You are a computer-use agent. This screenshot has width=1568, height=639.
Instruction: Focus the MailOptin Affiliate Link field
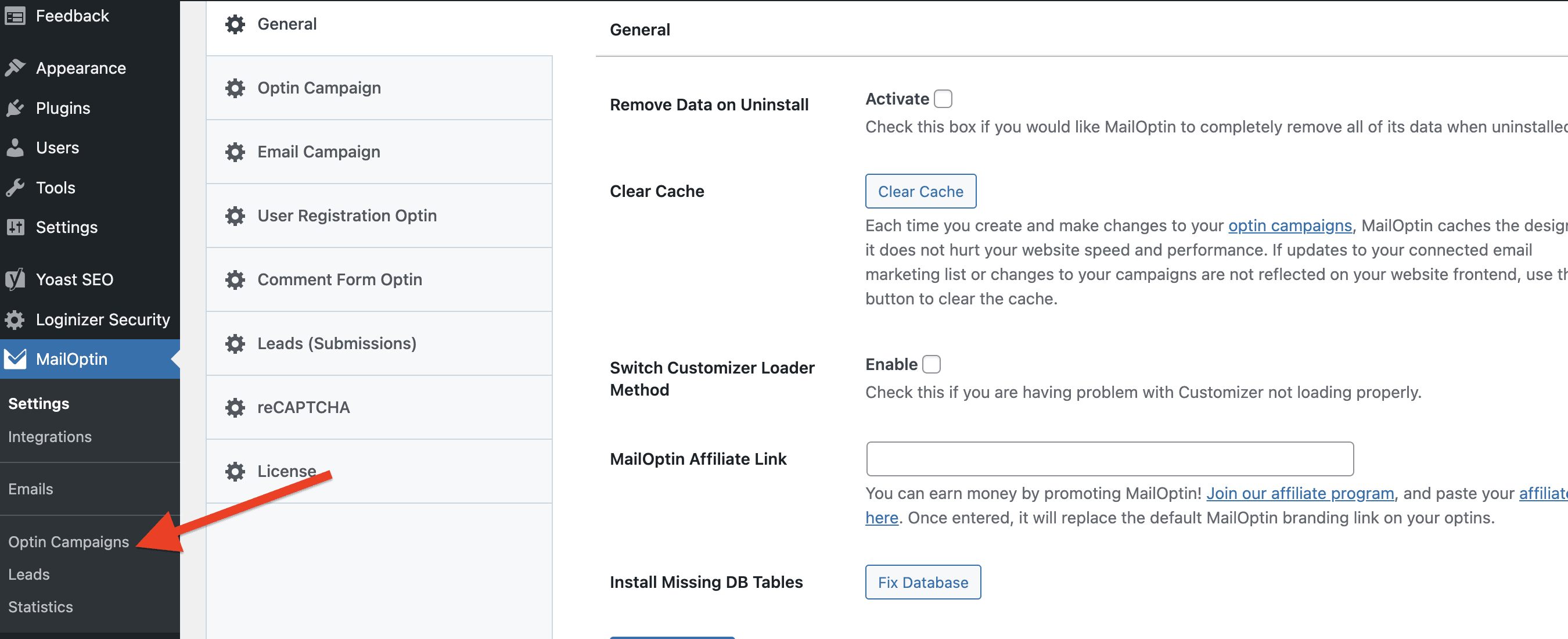pos(1110,459)
